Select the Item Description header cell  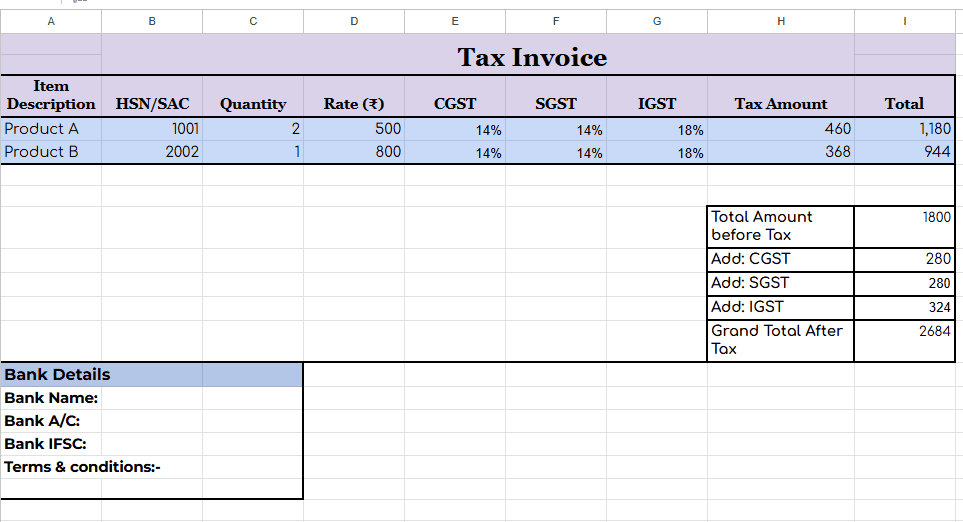[x=51, y=95]
